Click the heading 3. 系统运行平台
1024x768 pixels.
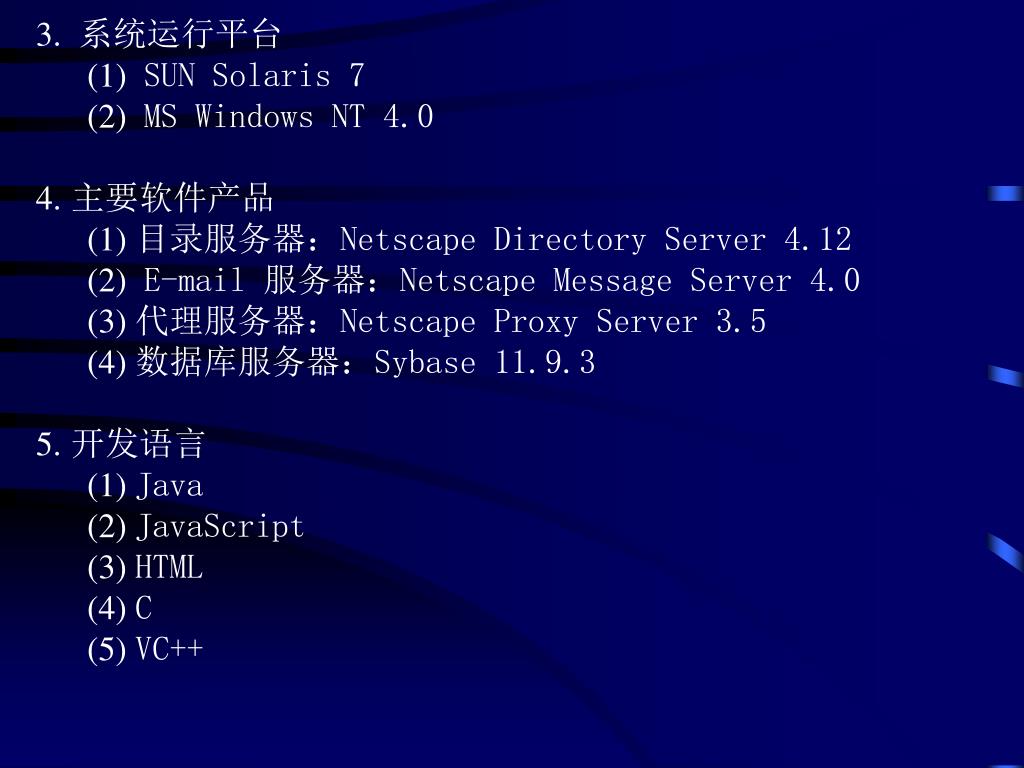[158, 34]
